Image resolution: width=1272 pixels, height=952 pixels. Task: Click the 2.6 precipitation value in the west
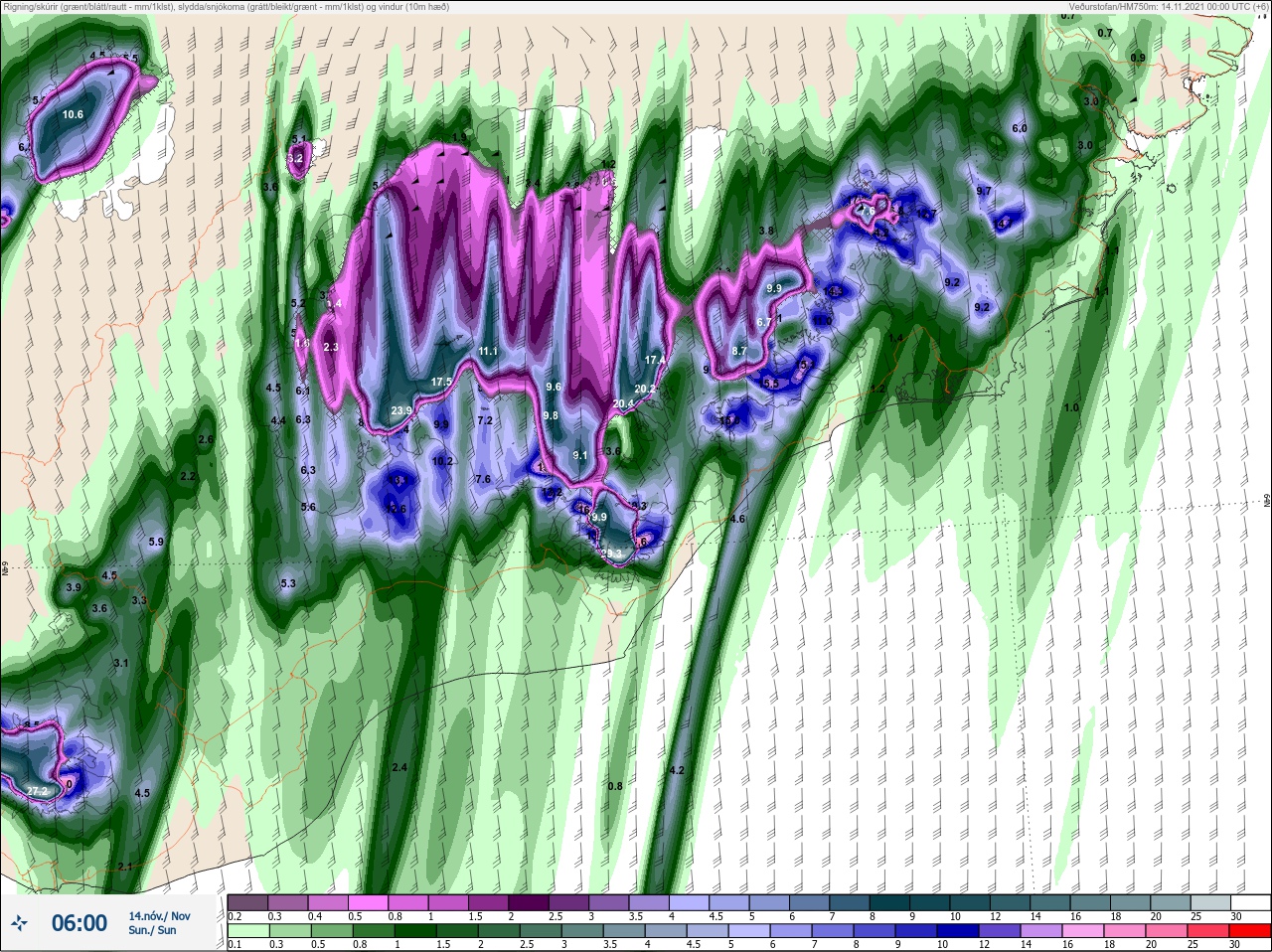click(x=206, y=439)
